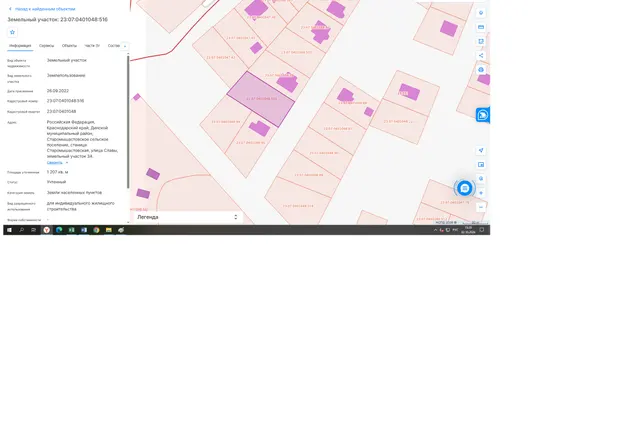Click the date value 26.09.2022
640x430 pixels.
point(58,91)
